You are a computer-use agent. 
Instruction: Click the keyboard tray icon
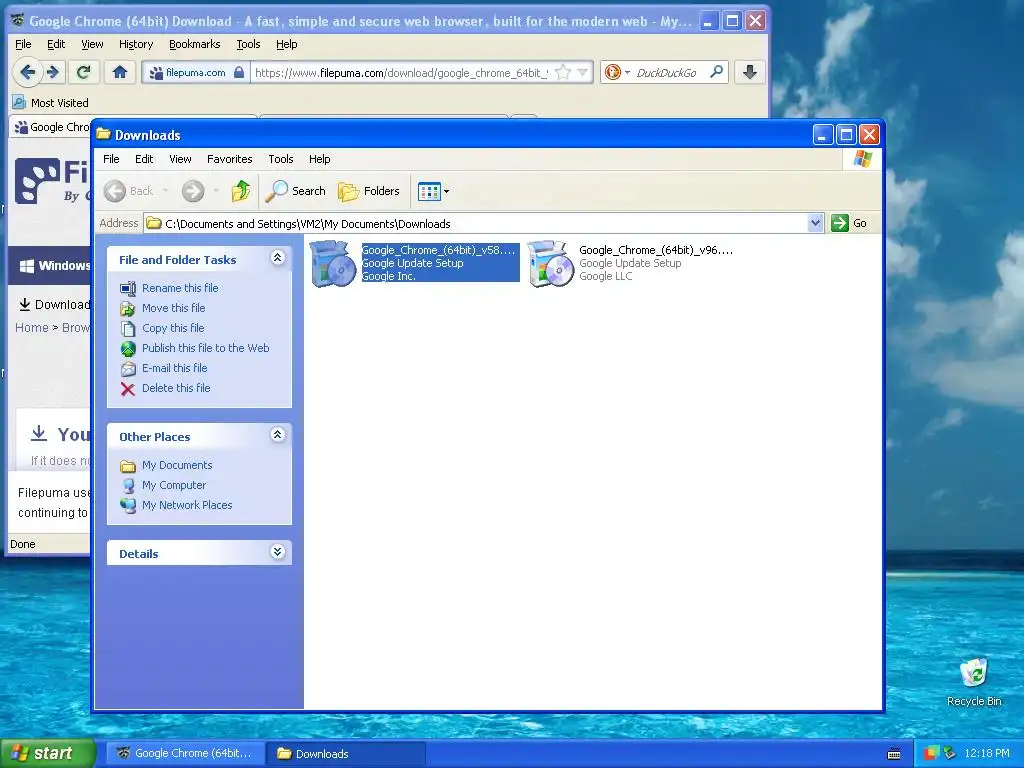[894, 754]
